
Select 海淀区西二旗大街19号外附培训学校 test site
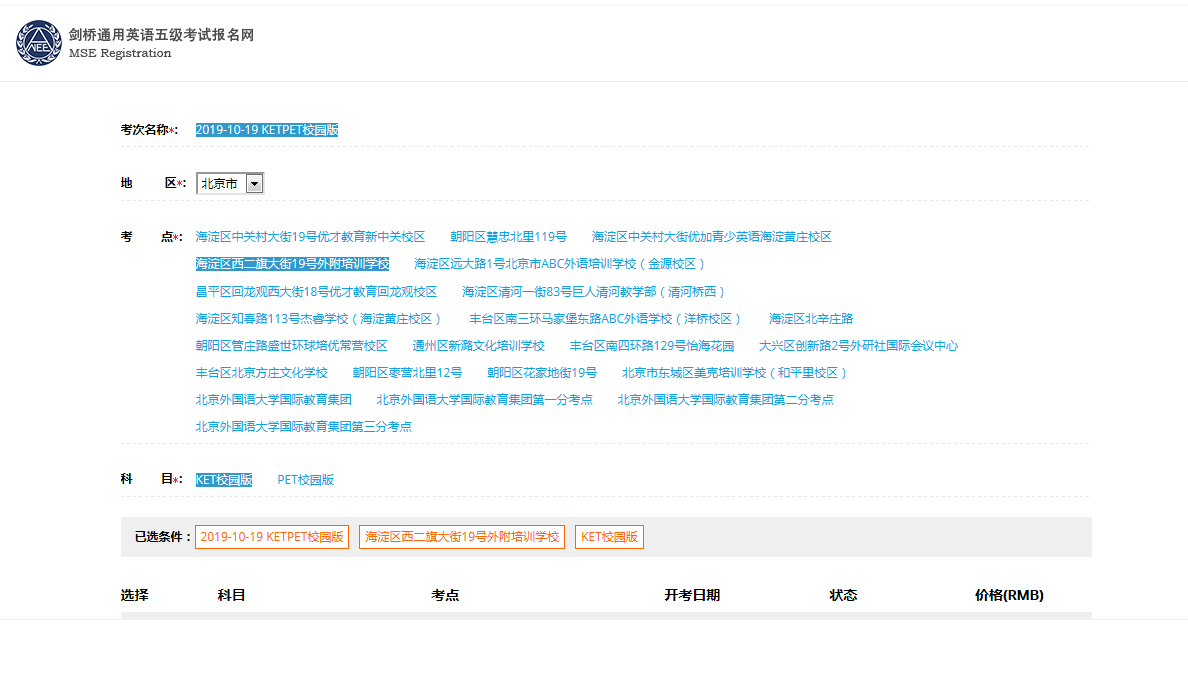click(x=292, y=264)
